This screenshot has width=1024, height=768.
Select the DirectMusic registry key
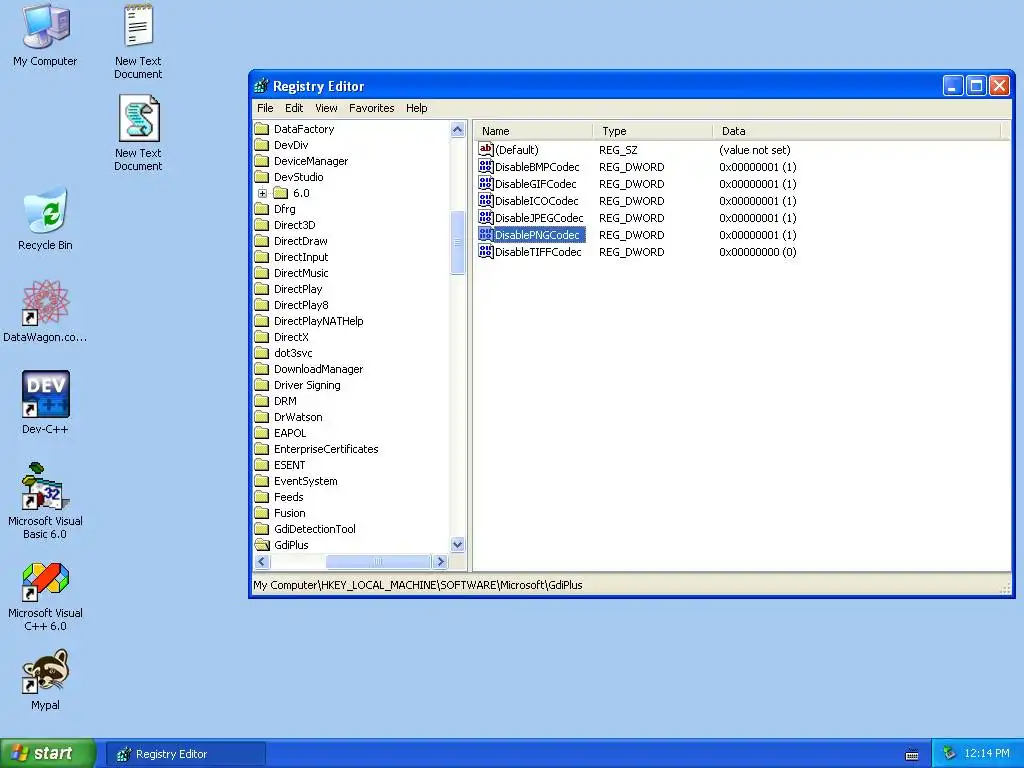click(x=301, y=273)
